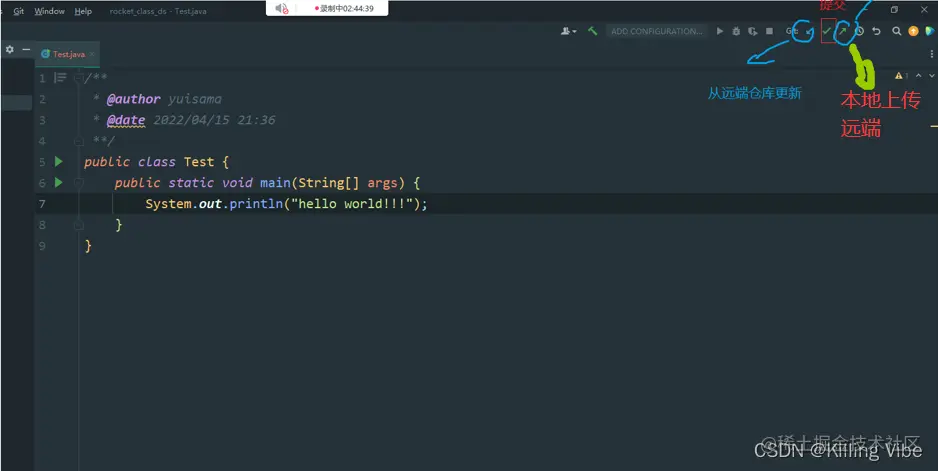
Task: Push commits with the green arrow
Action: coord(842,31)
